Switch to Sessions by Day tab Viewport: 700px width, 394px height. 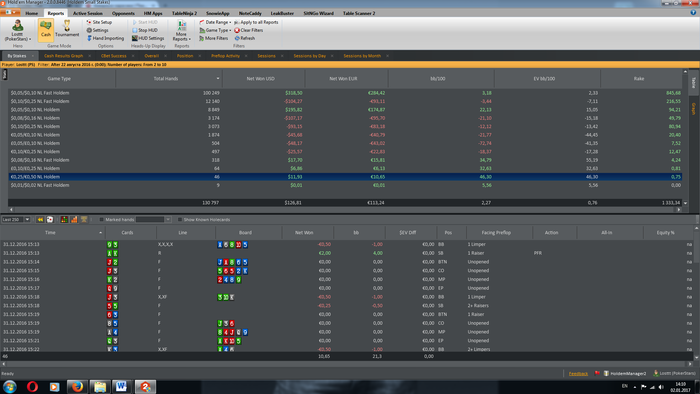pyautogui.click(x=309, y=56)
